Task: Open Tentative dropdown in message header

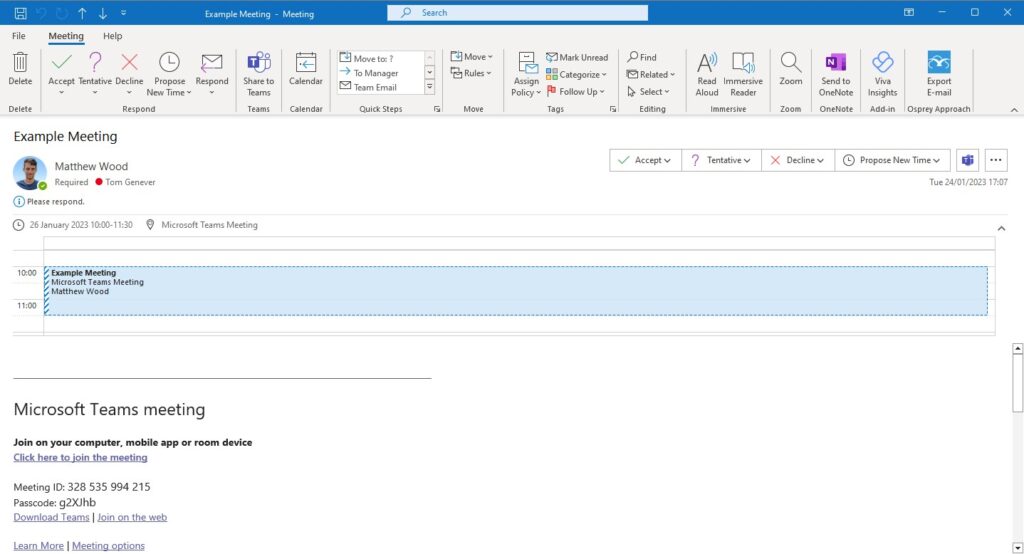Action: pos(721,160)
